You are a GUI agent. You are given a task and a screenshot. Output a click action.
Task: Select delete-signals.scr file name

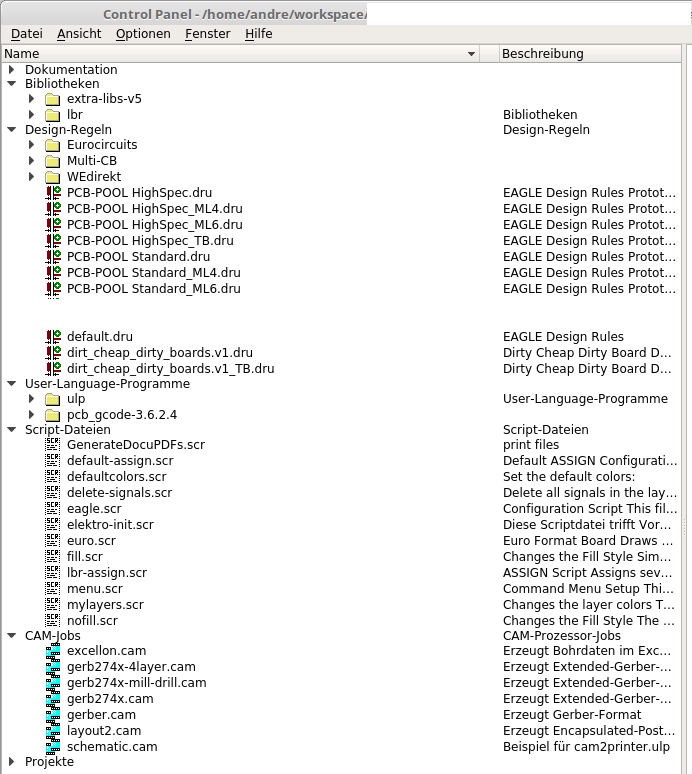point(119,493)
